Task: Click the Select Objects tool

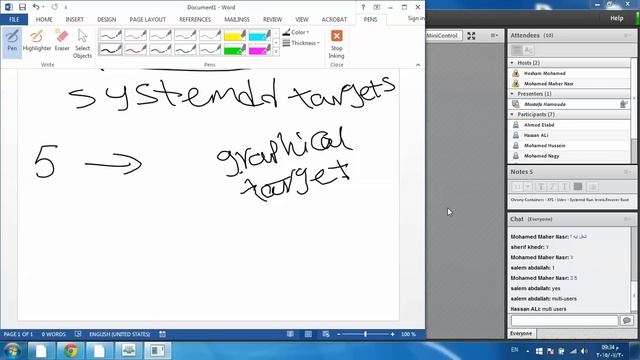Action: click(x=82, y=44)
